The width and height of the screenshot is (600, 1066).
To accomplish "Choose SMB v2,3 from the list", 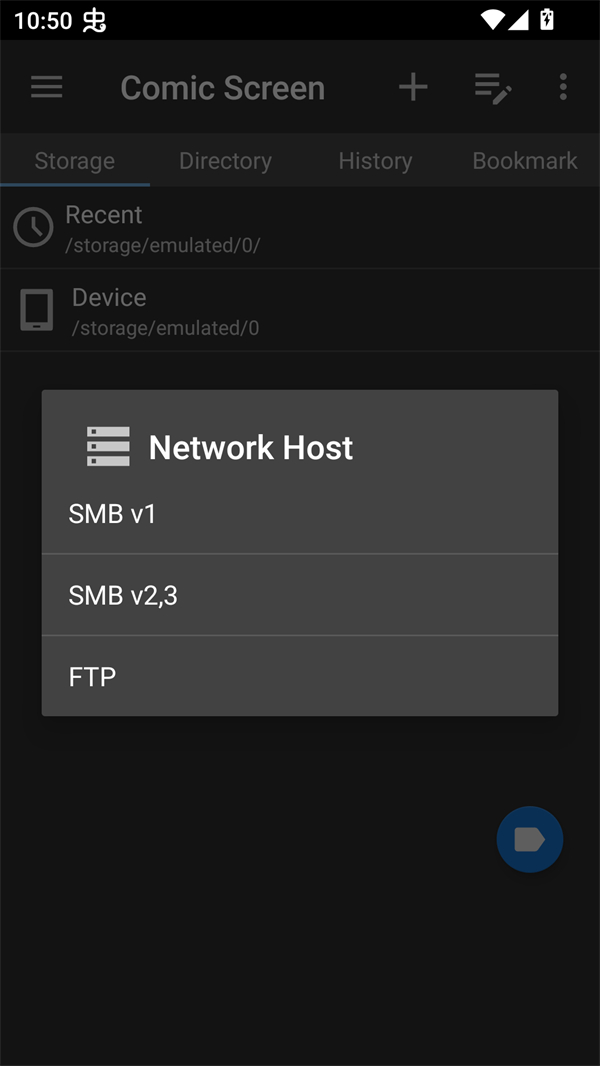I will coord(300,596).
